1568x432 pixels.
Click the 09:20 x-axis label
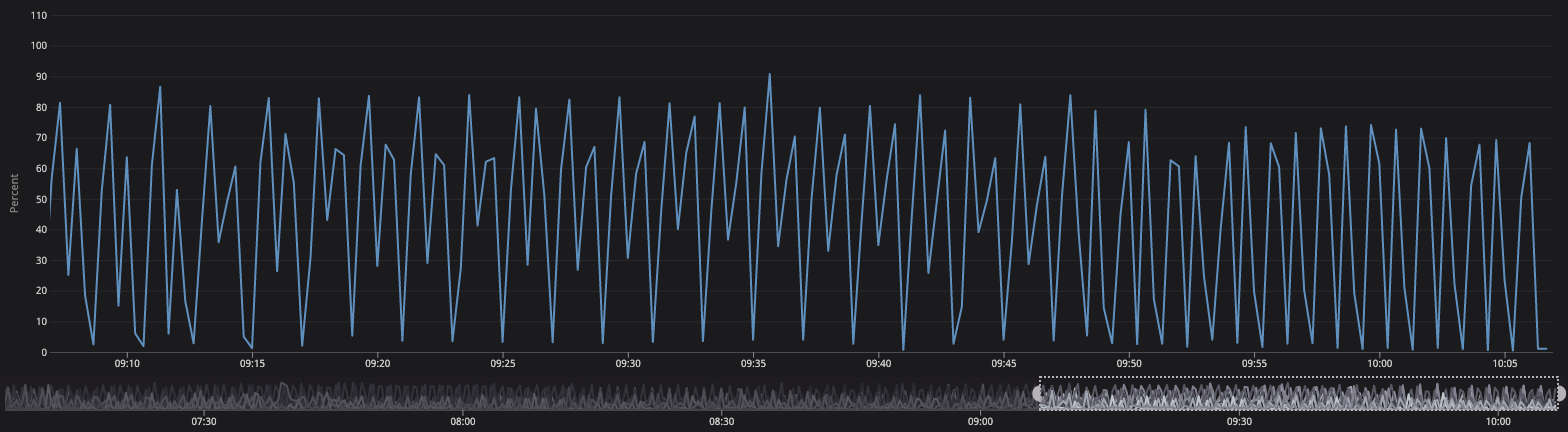click(377, 364)
